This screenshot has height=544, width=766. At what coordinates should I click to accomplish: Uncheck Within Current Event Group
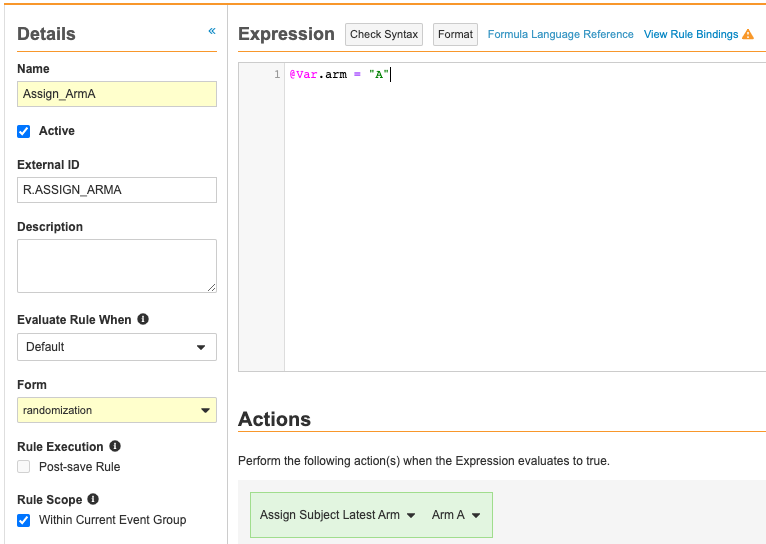(24, 520)
